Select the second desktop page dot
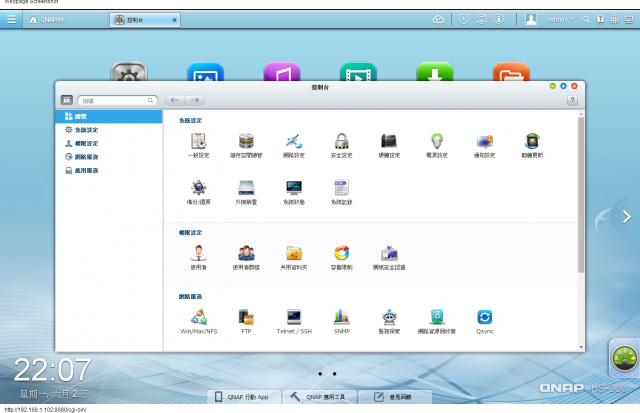This screenshot has height=413, width=640. [x=320, y=373]
